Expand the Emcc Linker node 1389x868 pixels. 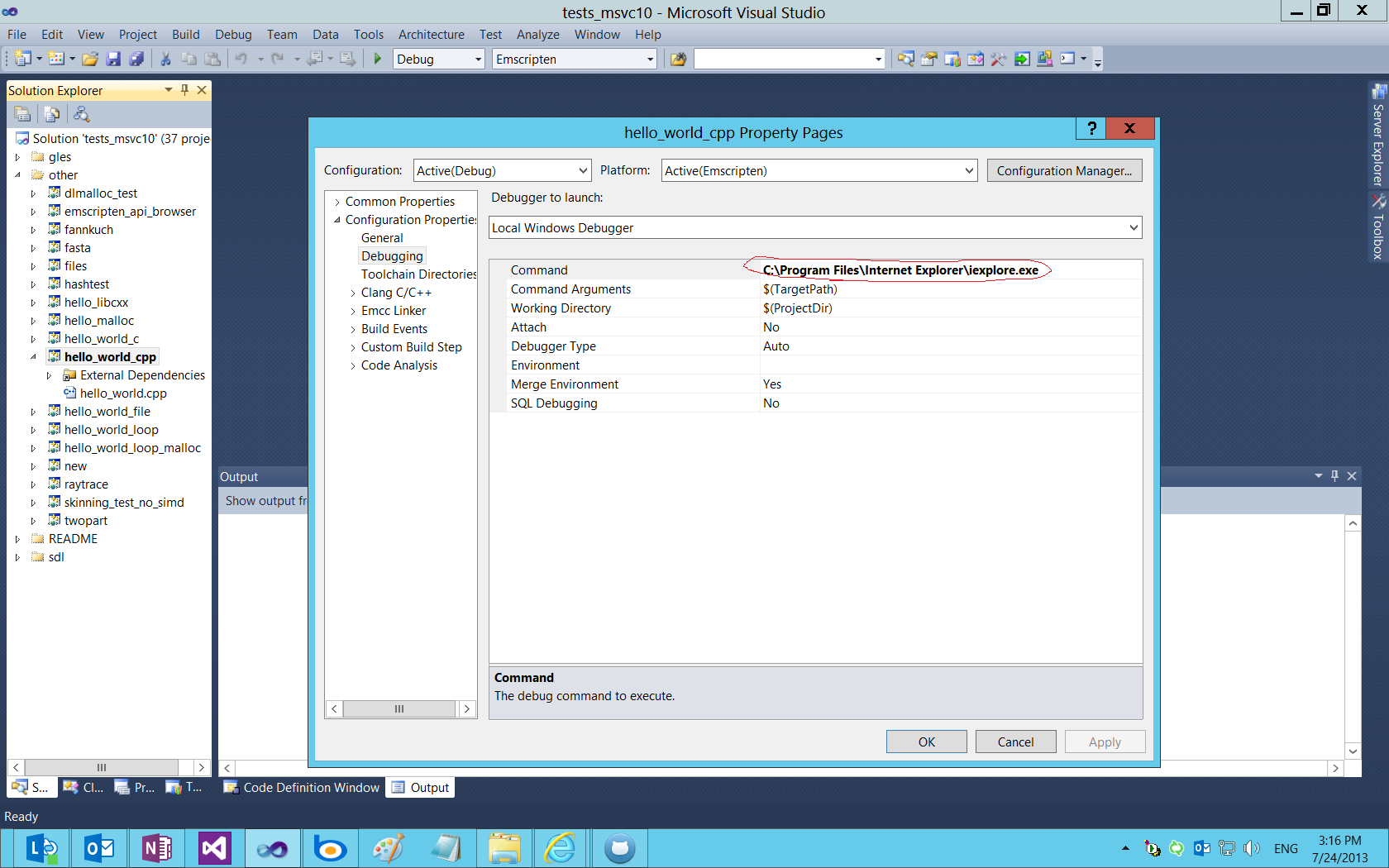point(353,311)
